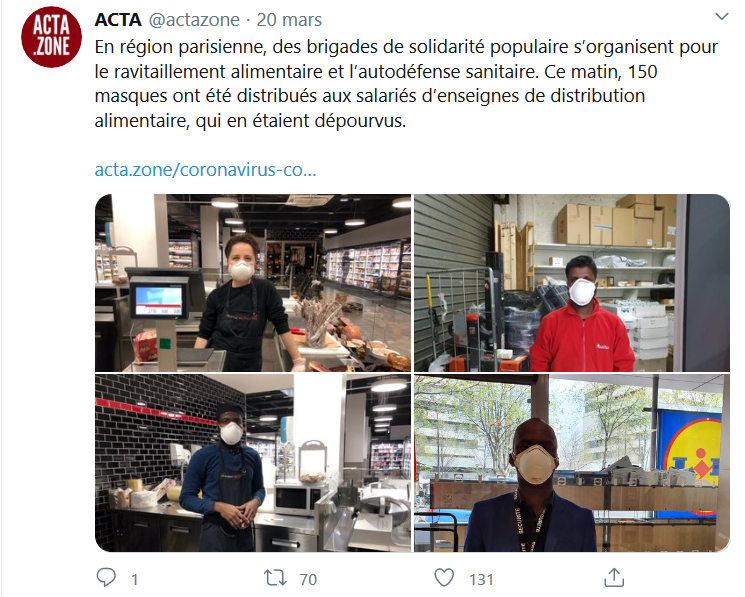View photo of masked woman at deli counter

[x=253, y=283]
